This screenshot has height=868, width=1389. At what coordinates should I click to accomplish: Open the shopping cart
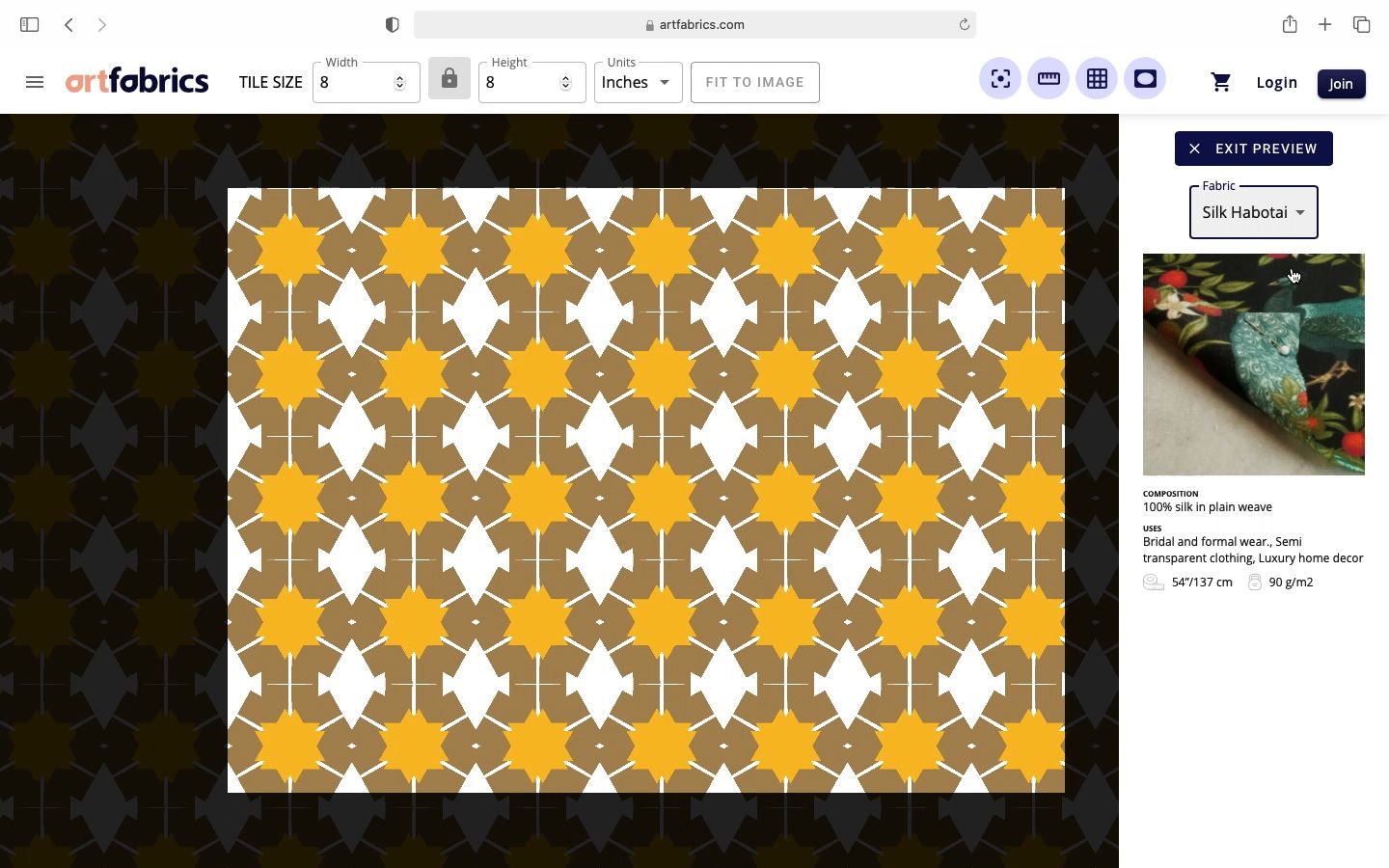tap(1221, 82)
